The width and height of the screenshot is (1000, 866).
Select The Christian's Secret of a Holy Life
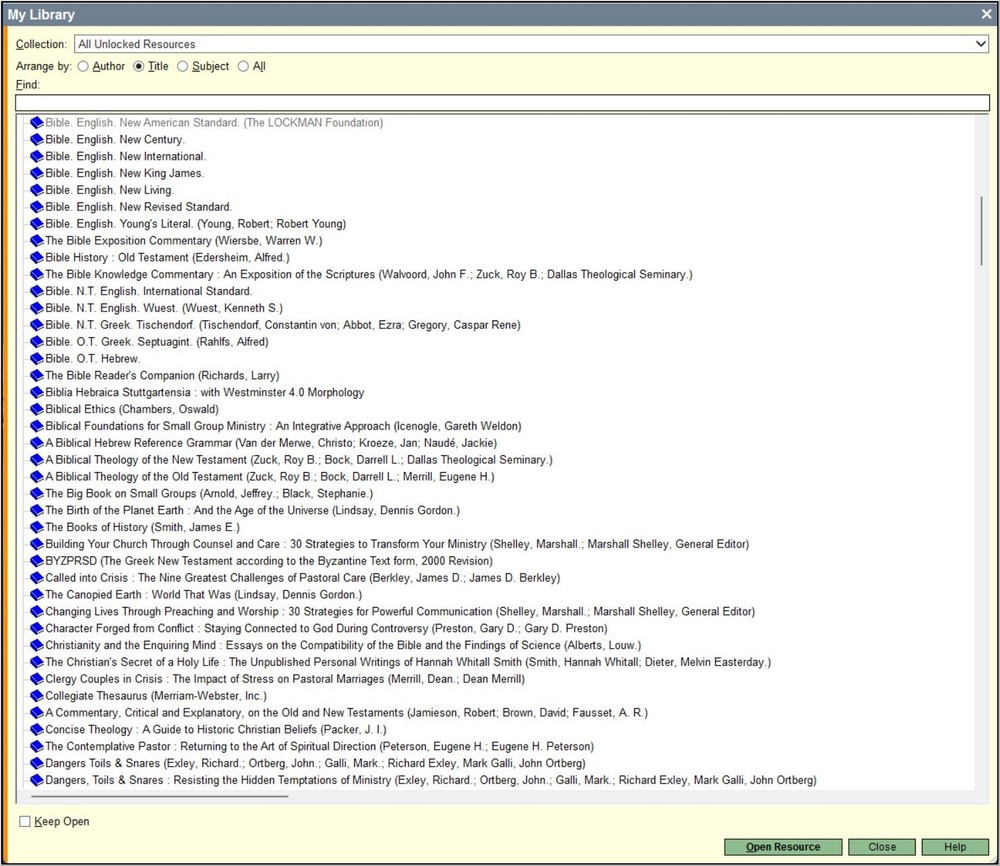pyautogui.click(x=408, y=662)
